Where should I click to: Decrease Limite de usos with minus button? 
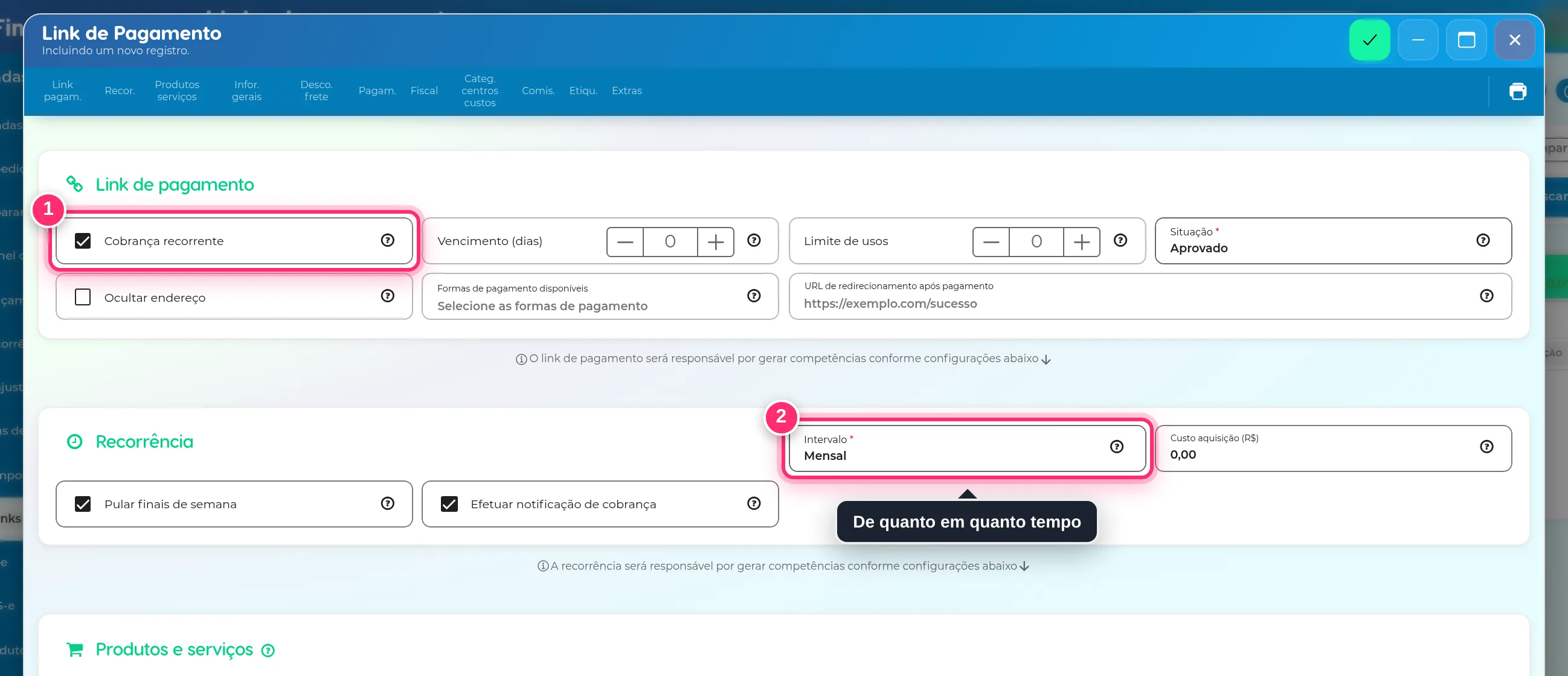click(x=991, y=242)
